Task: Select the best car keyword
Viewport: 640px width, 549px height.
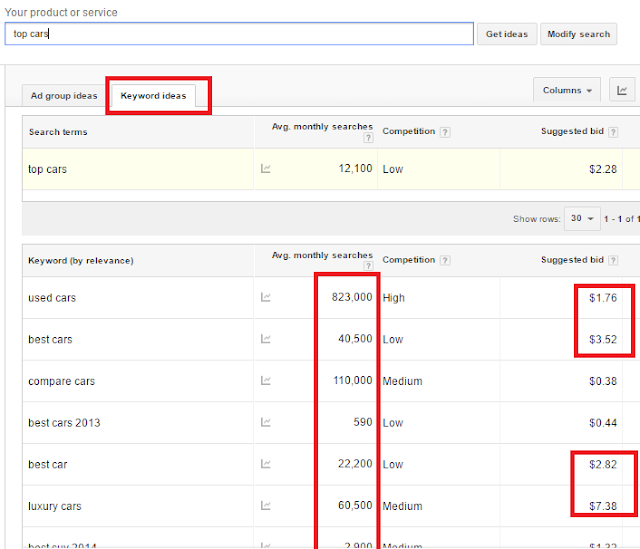Action: (x=47, y=465)
